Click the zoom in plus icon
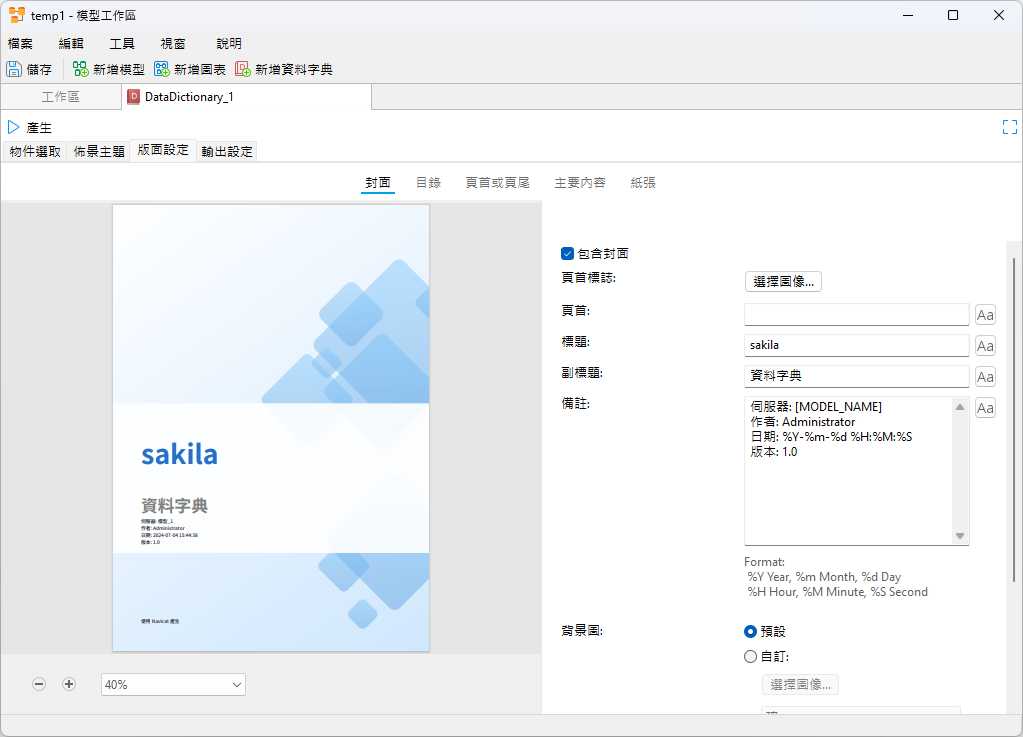This screenshot has width=1023, height=737. (x=69, y=684)
